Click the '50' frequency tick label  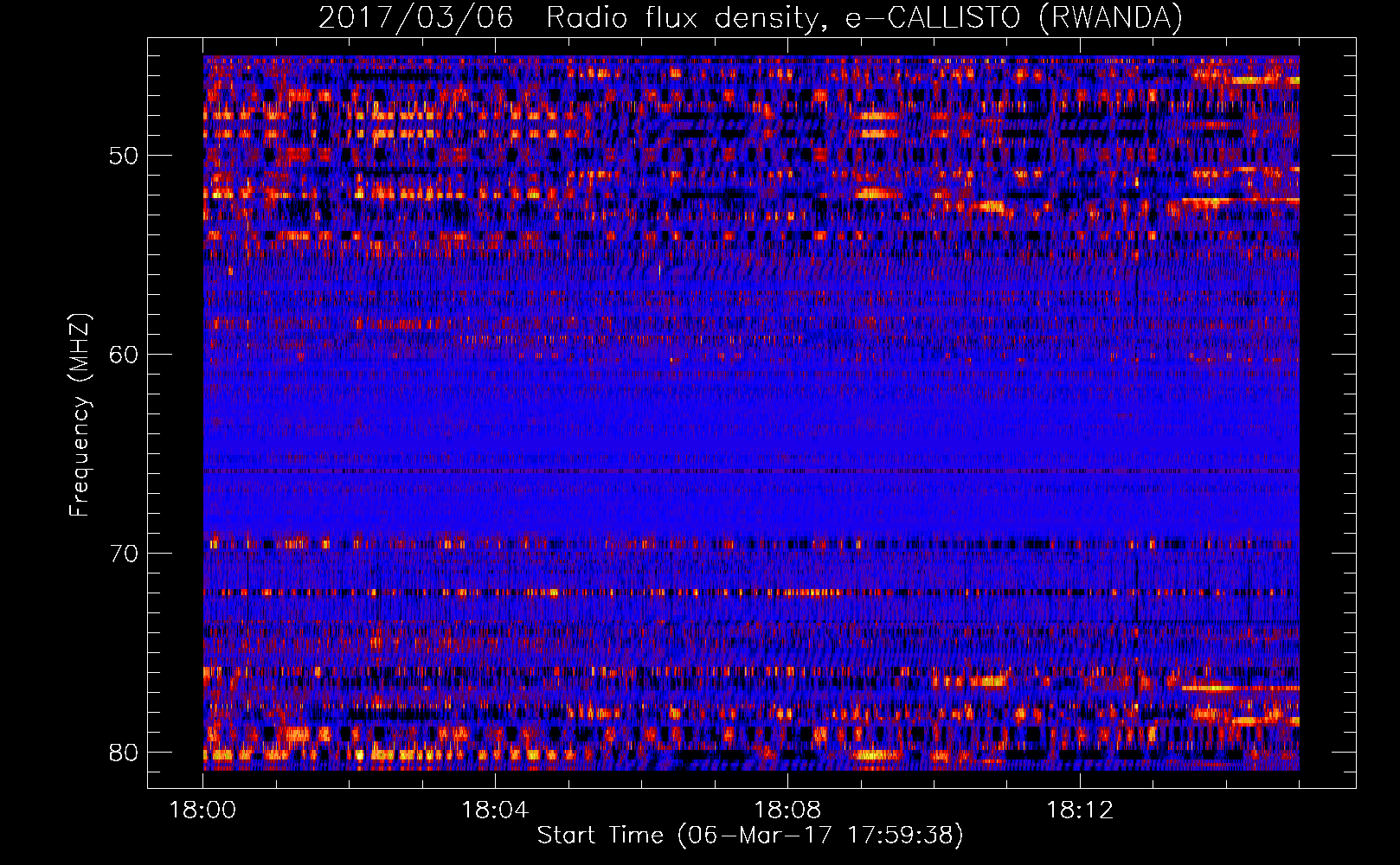(124, 156)
